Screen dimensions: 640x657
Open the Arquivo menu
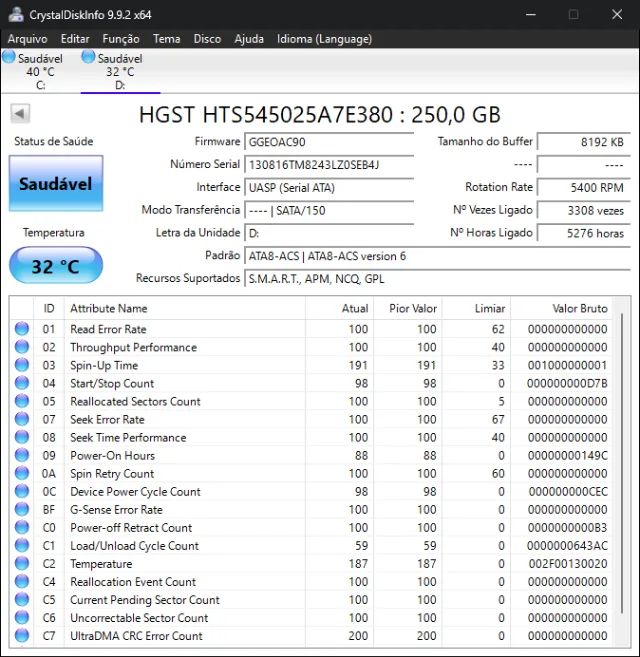point(27,39)
